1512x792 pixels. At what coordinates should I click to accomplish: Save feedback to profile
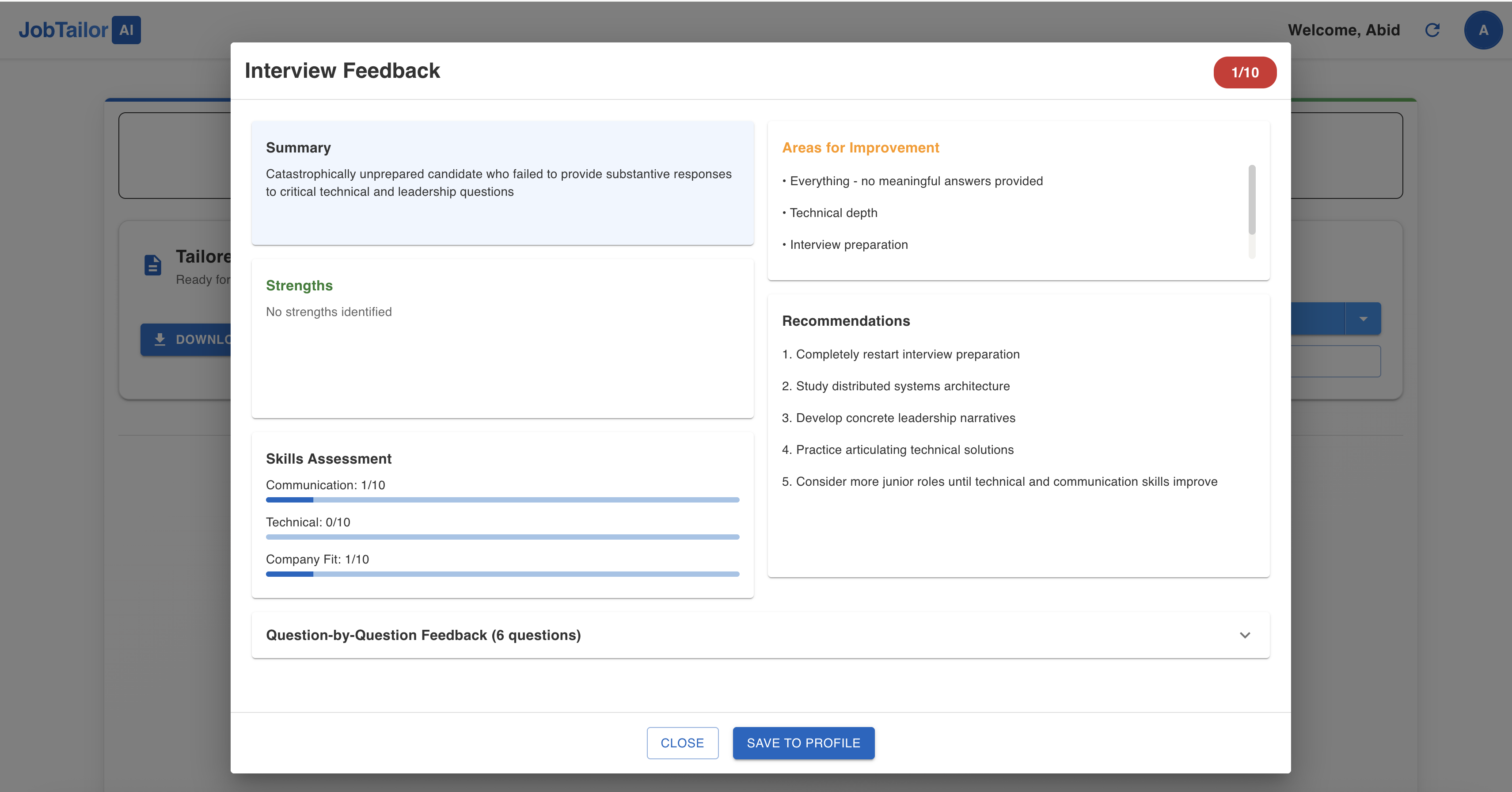coord(803,742)
